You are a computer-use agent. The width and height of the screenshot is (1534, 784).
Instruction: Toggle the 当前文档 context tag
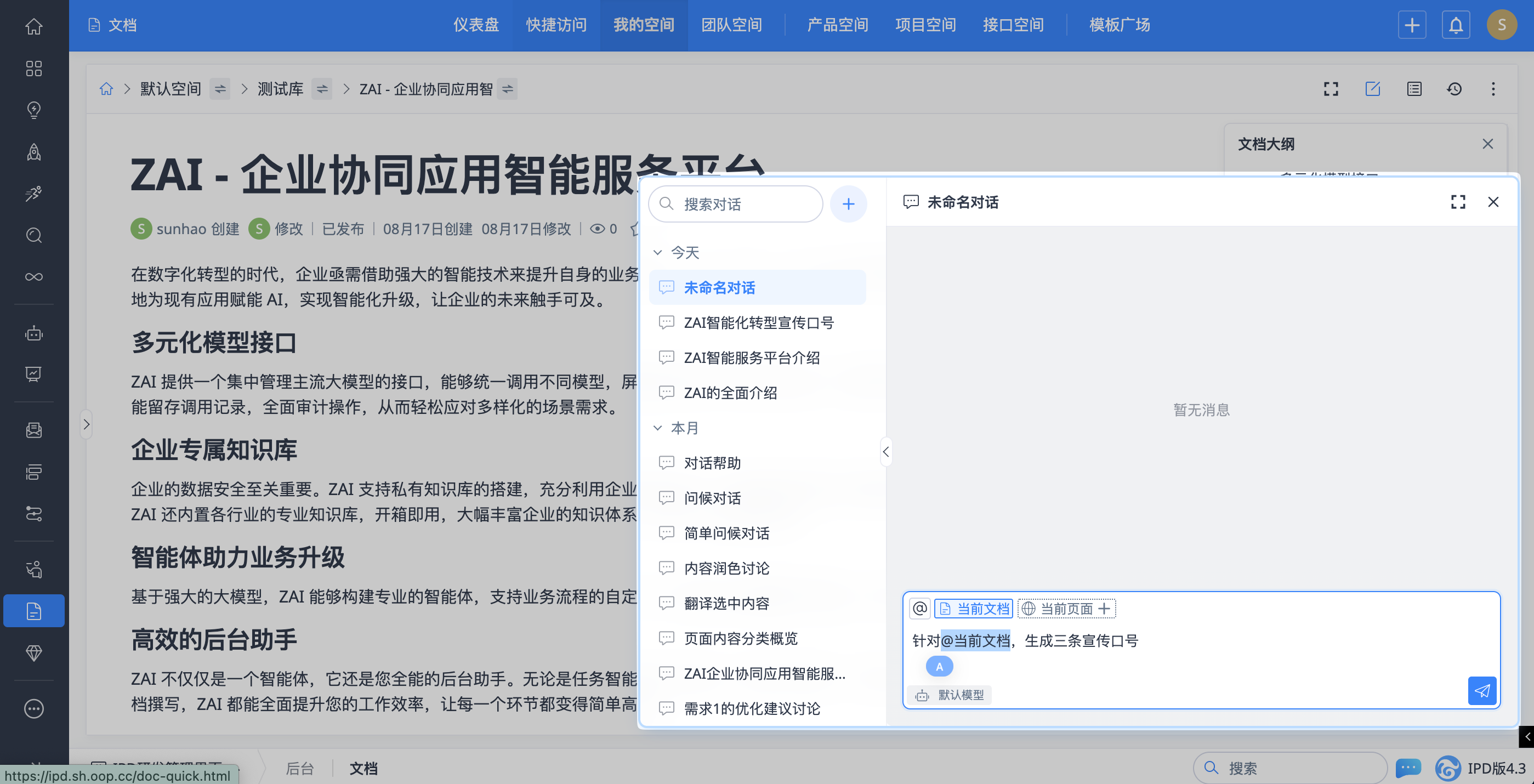point(974,609)
